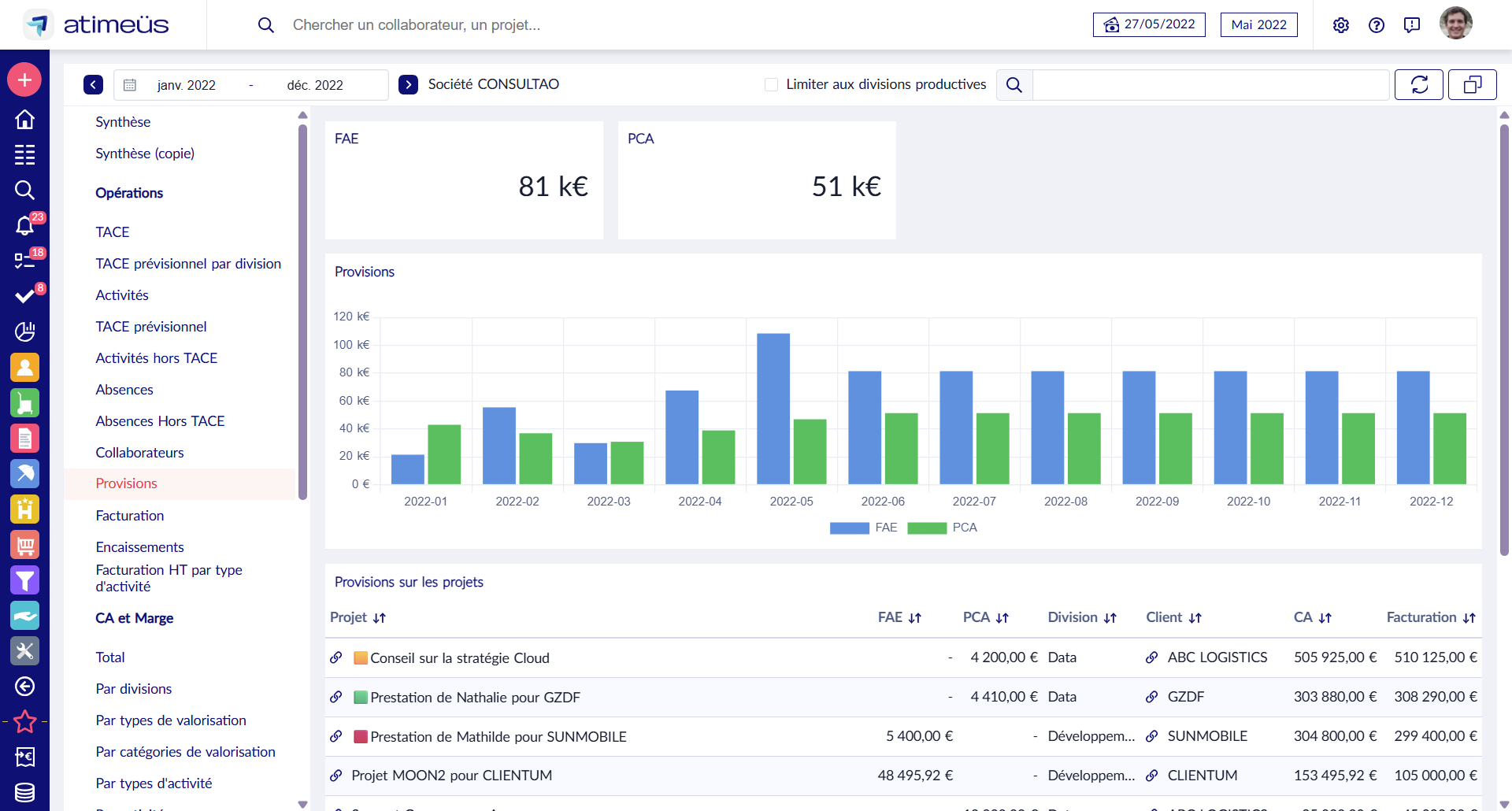Click the red plus add button
The width and height of the screenshot is (1512, 811).
coord(24,80)
